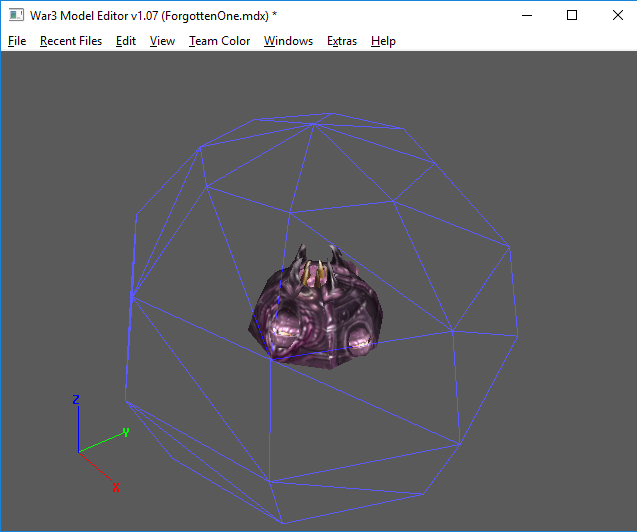
Task: Open the Windows menu
Action: 288,41
